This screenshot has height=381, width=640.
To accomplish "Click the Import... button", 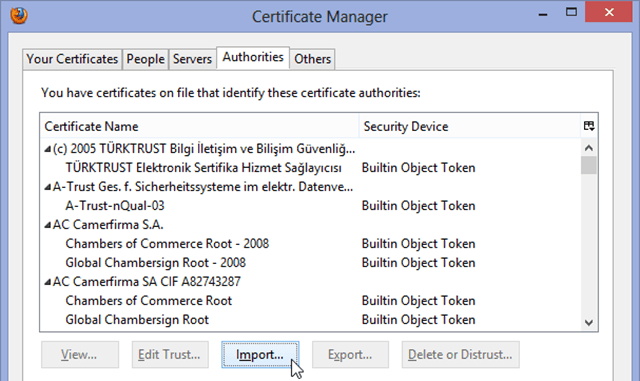I will point(260,354).
